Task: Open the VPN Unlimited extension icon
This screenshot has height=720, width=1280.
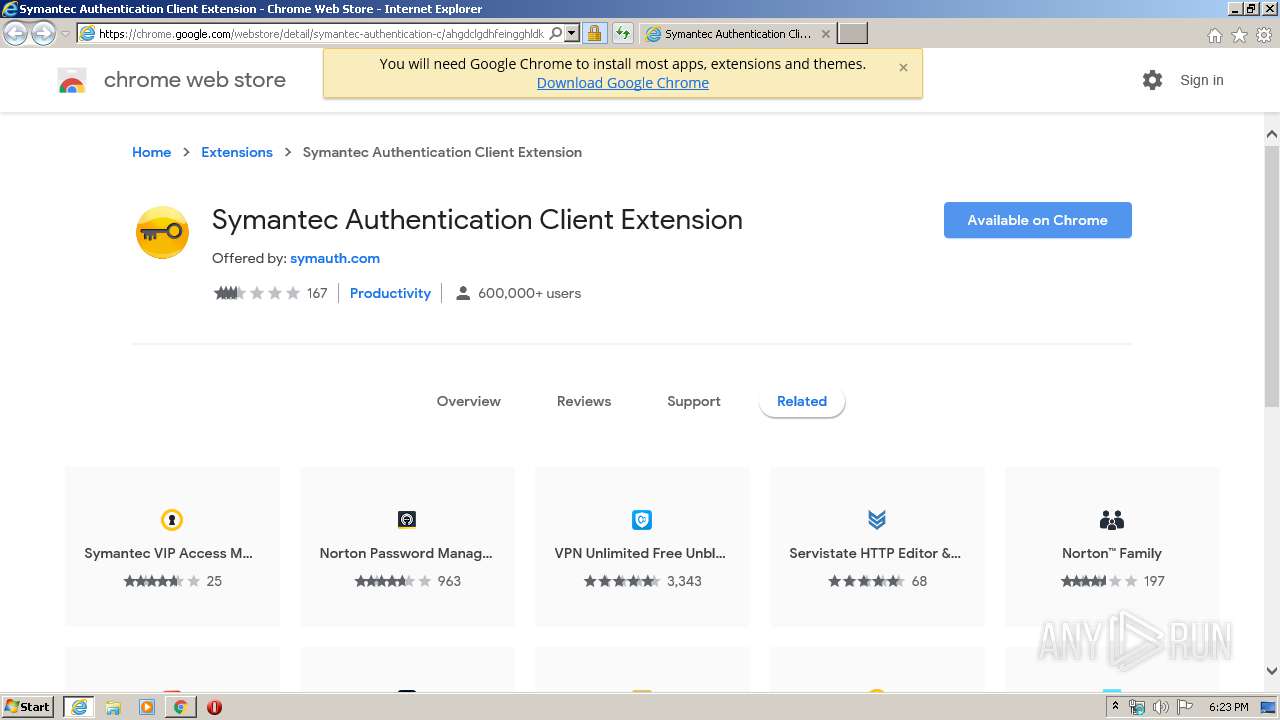Action: coord(642,520)
